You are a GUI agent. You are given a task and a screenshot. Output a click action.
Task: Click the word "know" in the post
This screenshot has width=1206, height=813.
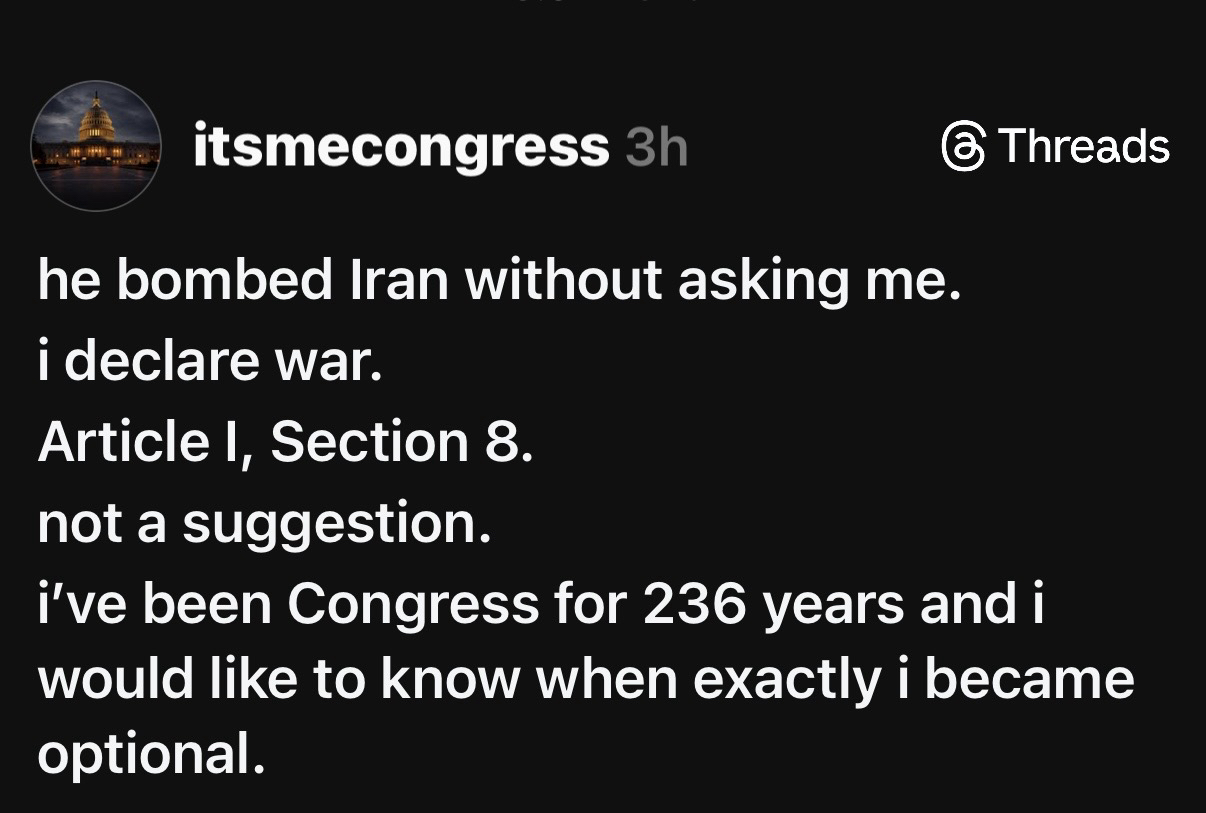(450, 680)
